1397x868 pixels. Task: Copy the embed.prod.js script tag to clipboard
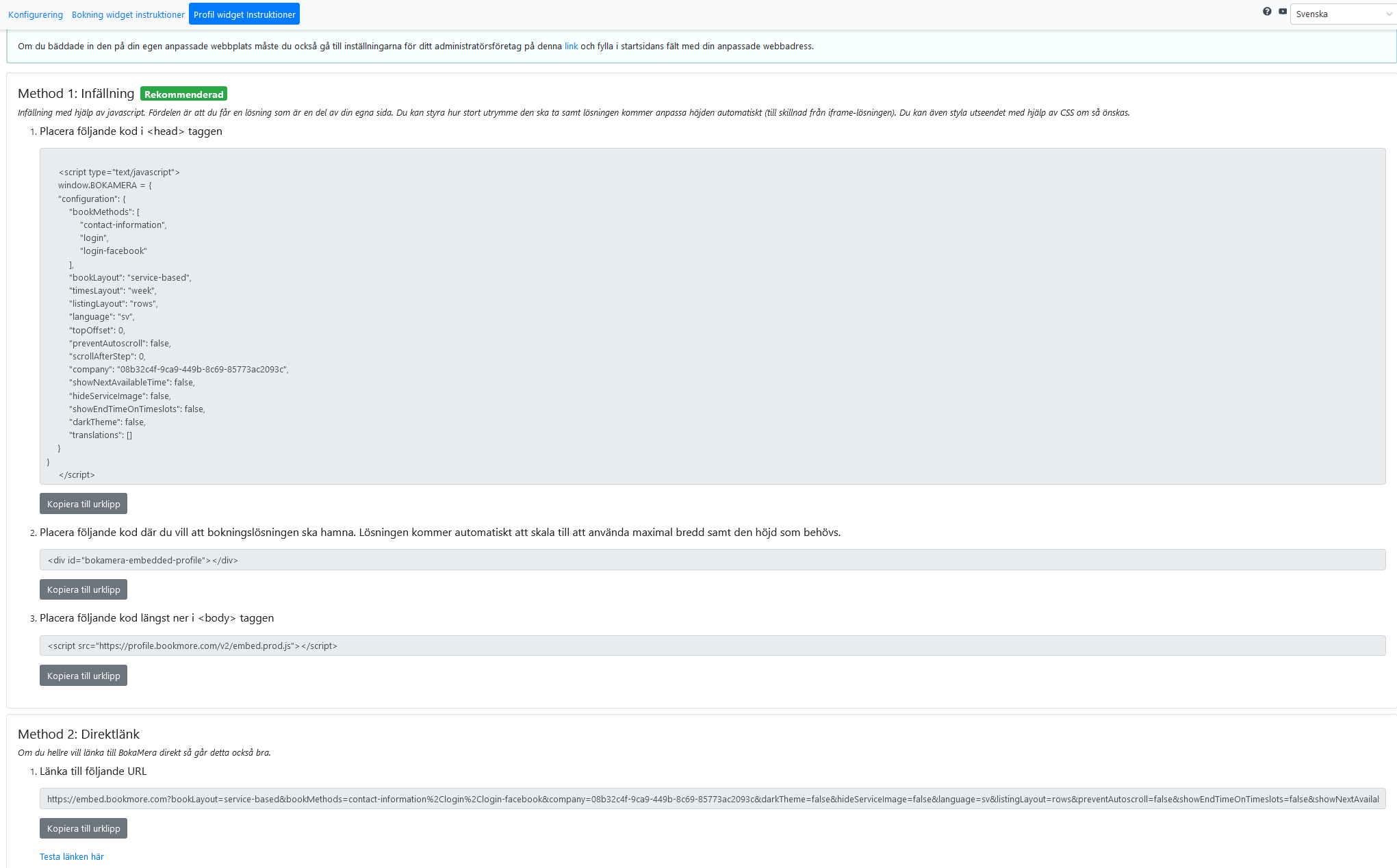tap(84, 676)
